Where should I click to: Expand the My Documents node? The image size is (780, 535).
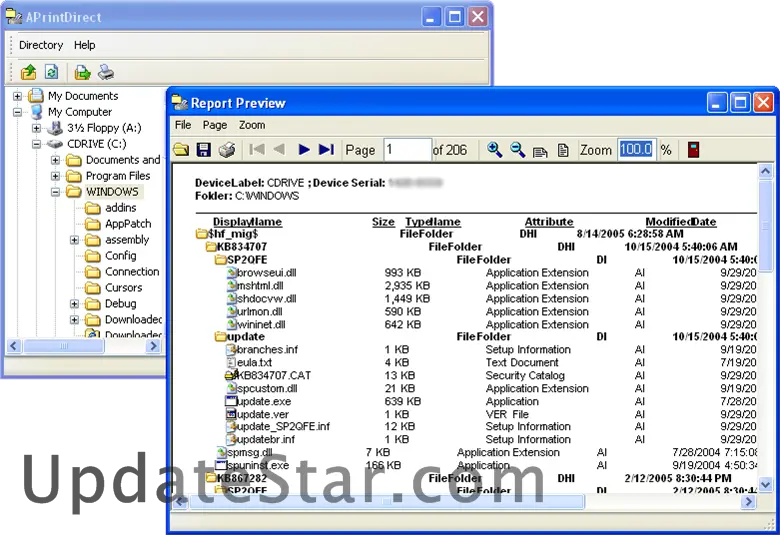pyautogui.click(x=17, y=96)
